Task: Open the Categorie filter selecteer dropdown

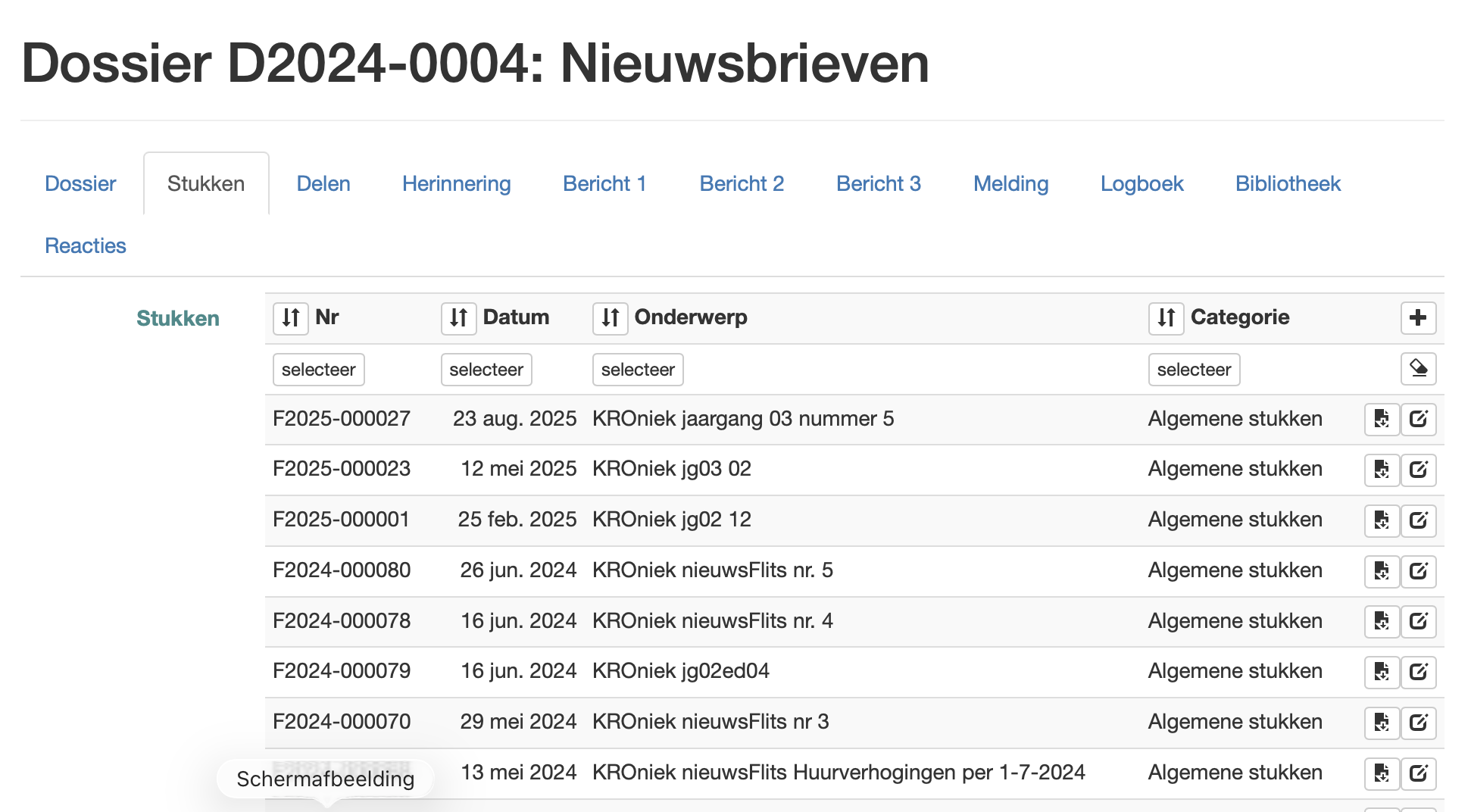Action: tap(1194, 370)
